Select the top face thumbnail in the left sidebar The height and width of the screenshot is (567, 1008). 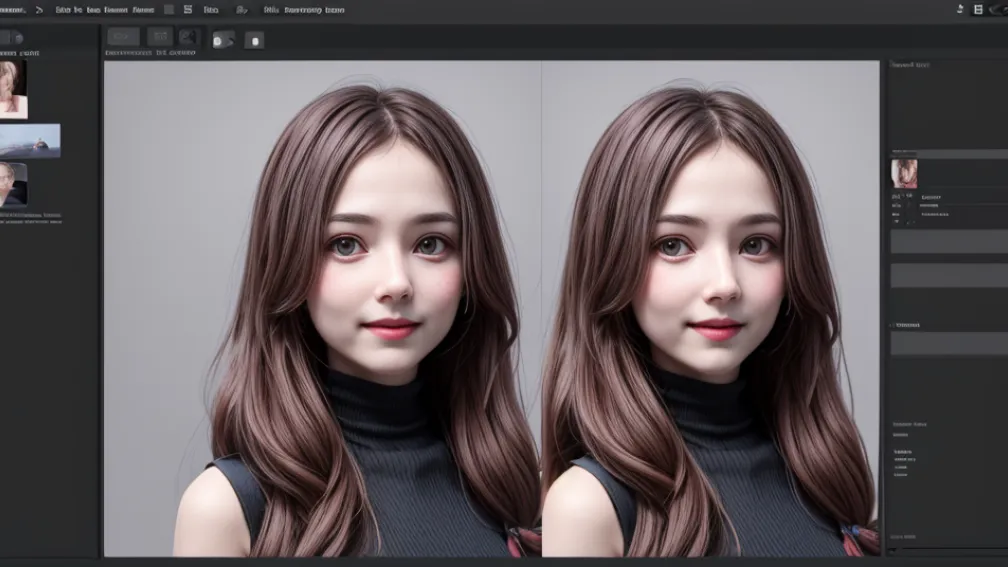tap(13, 89)
